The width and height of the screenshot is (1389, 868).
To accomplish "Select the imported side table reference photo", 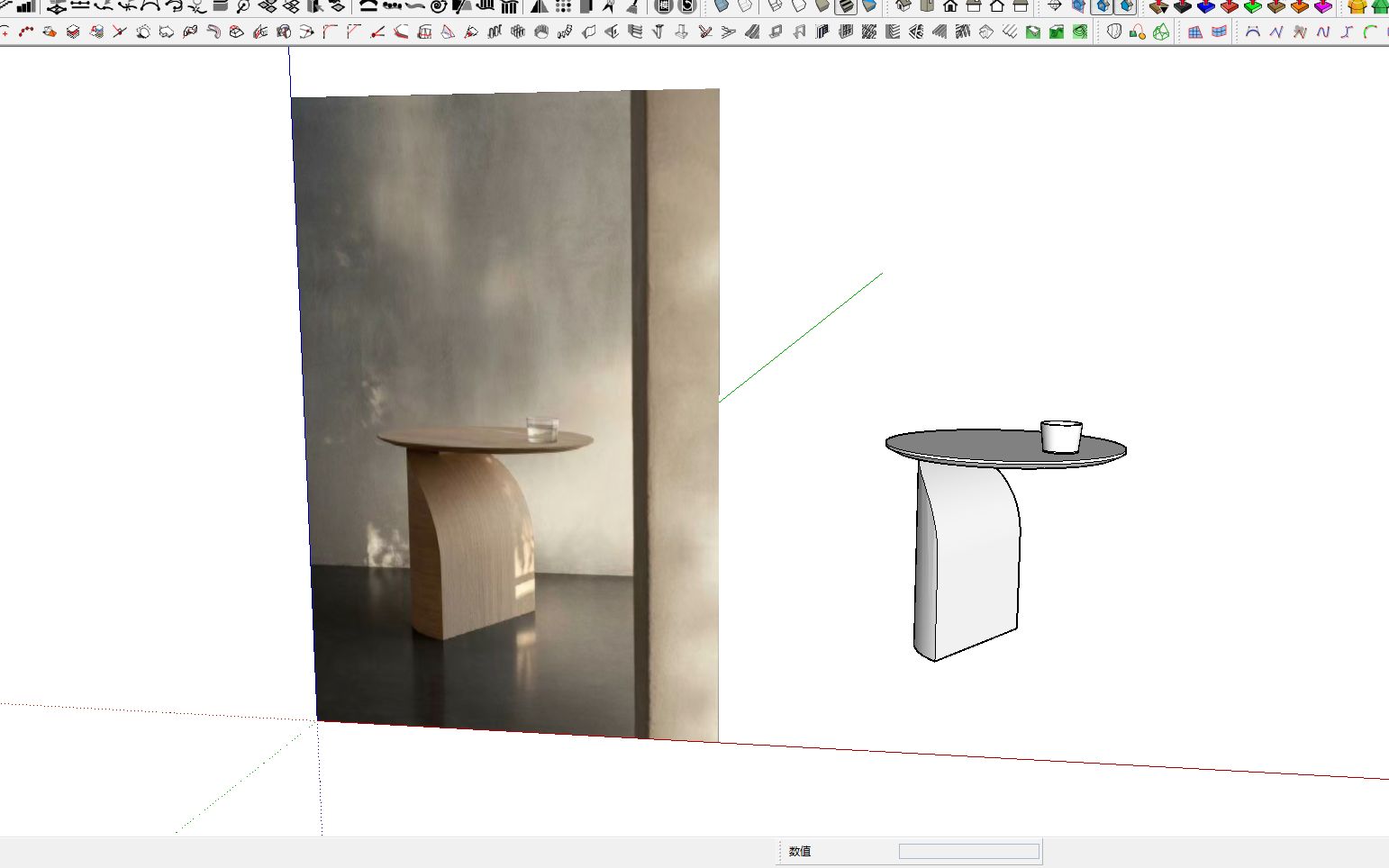I will point(506,414).
